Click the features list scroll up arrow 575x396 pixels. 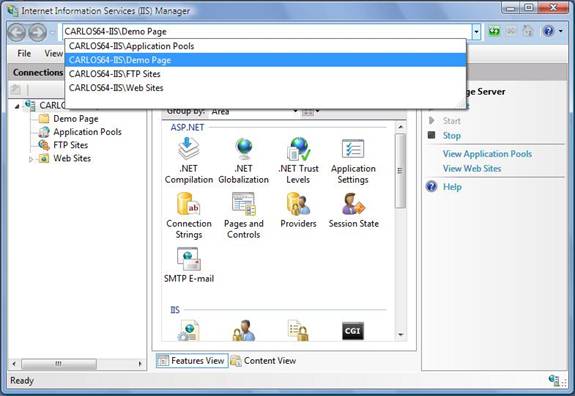[x=400, y=127]
